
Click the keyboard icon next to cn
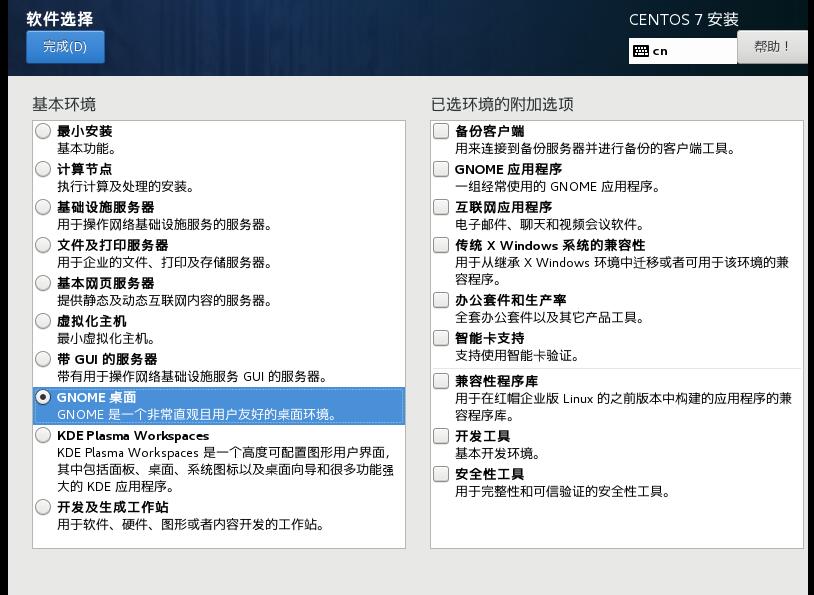point(641,51)
